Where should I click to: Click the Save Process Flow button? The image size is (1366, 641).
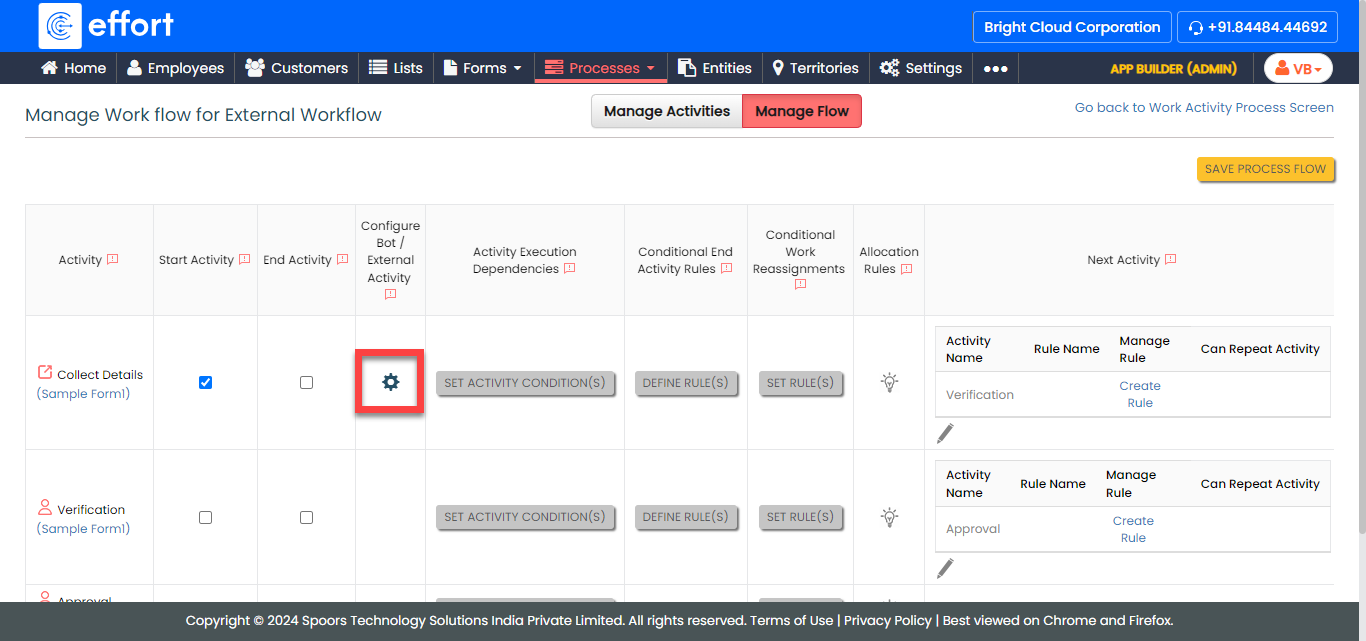pyautogui.click(x=1265, y=169)
